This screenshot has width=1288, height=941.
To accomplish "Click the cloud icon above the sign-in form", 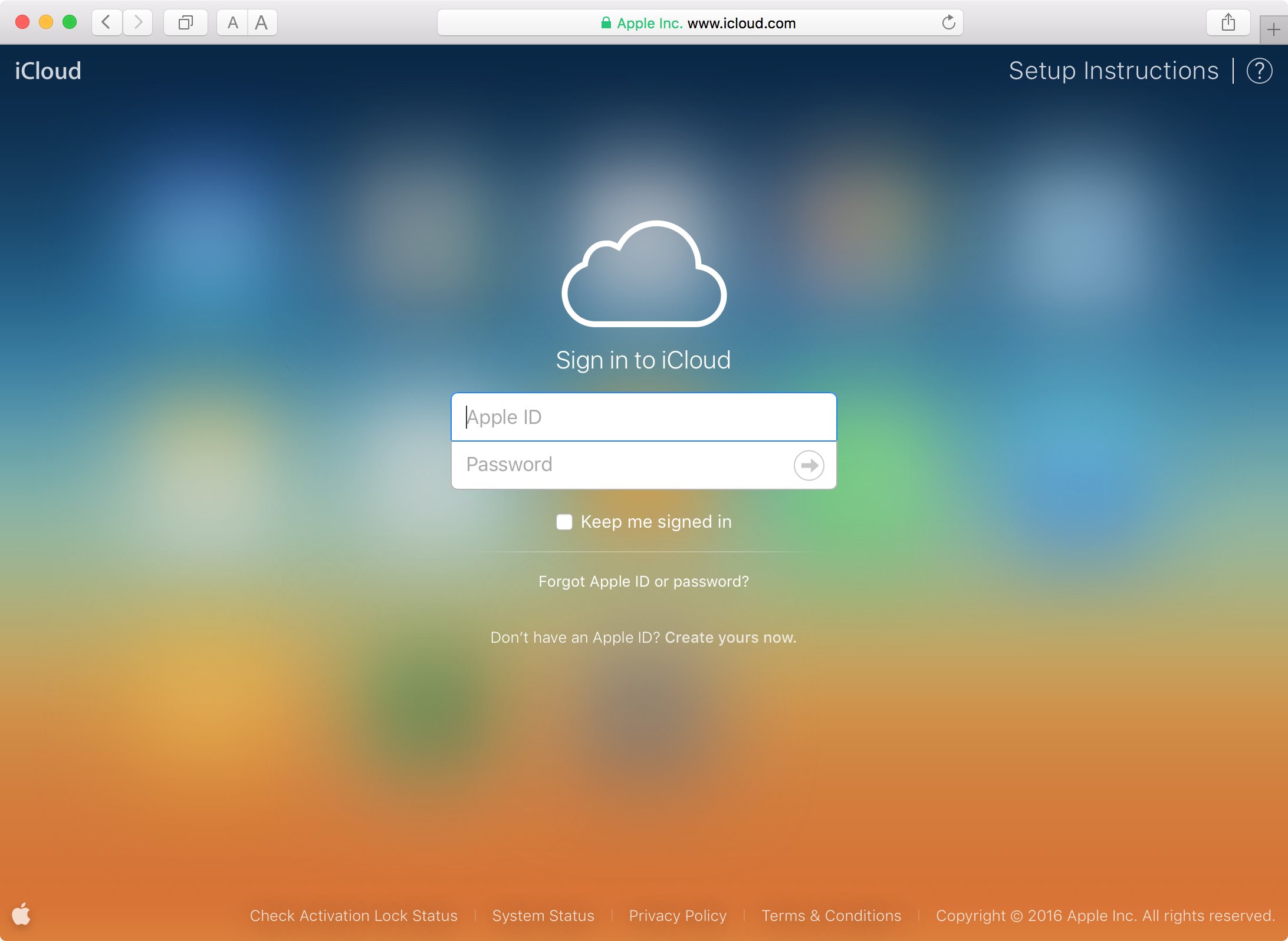I will click(x=644, y=274).
